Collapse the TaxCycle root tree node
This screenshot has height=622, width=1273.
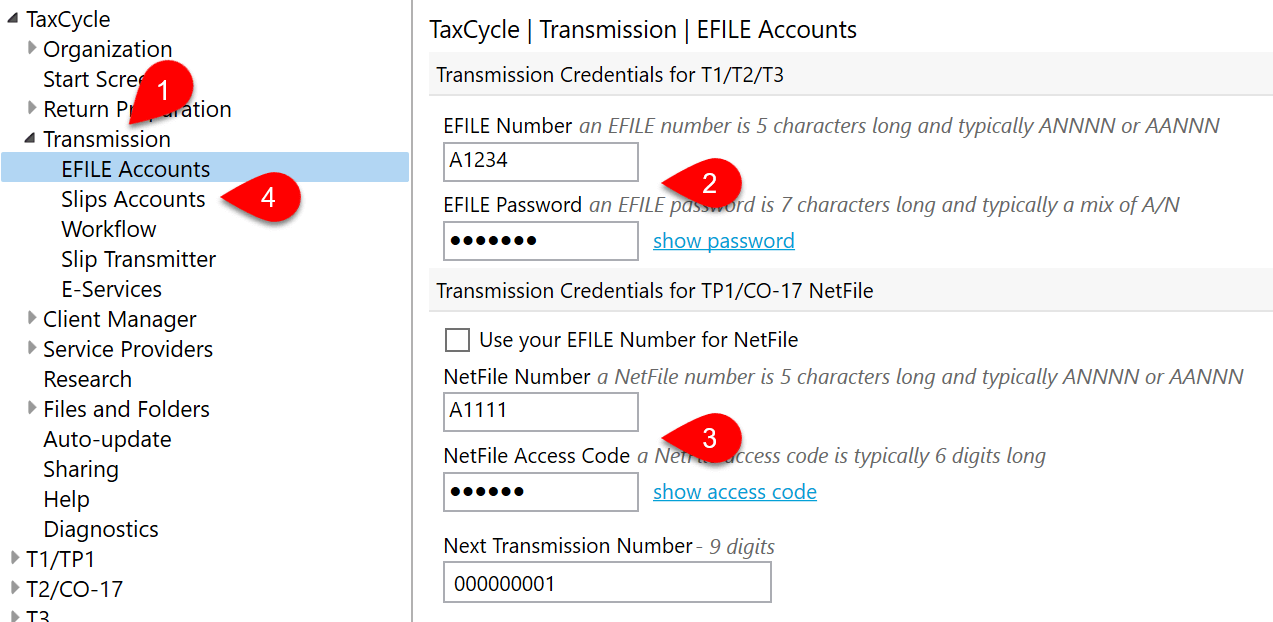click(14, 19)
